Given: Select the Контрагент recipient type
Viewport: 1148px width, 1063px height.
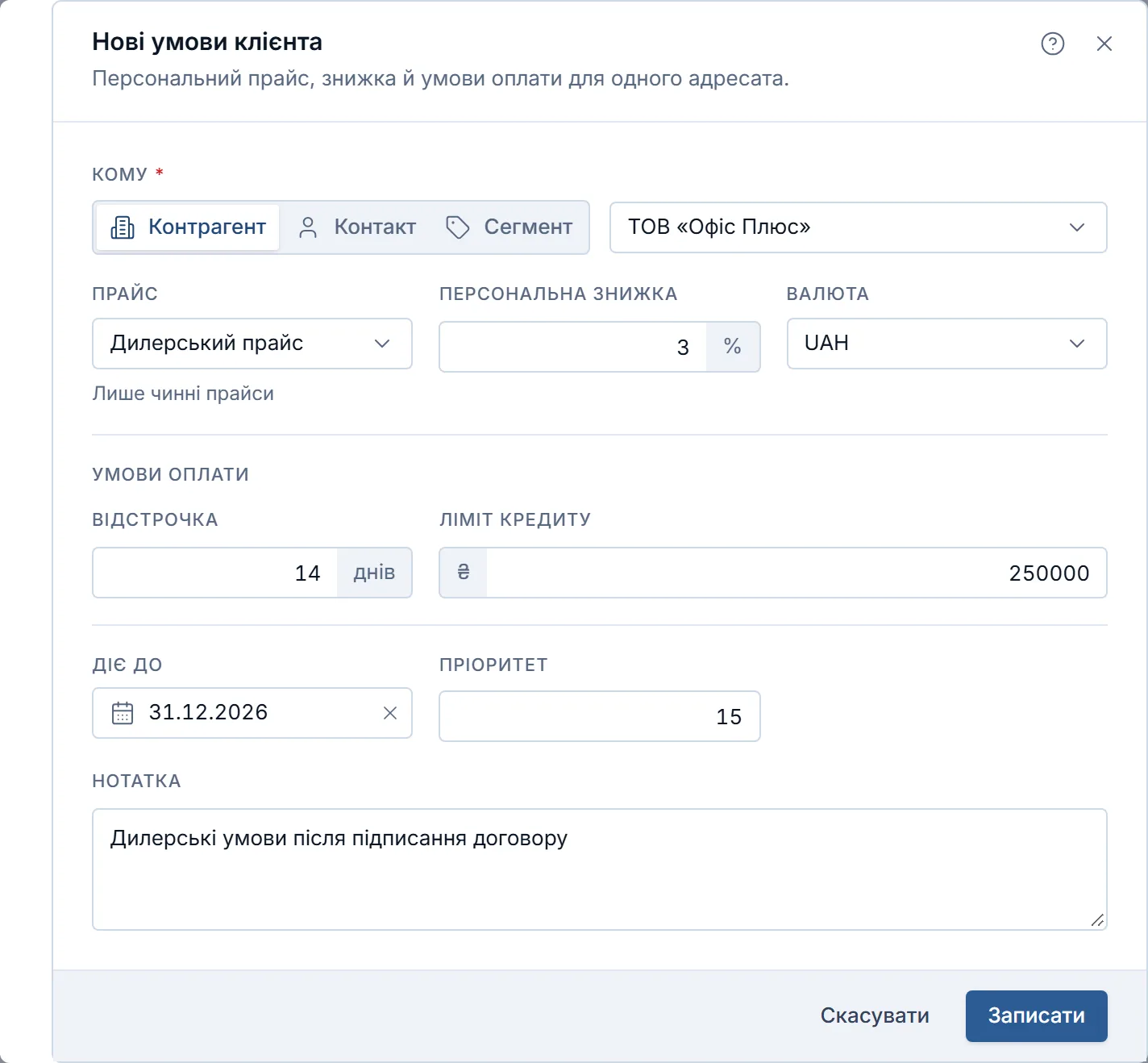Looking at the screenshot, I should coord(188,227).
